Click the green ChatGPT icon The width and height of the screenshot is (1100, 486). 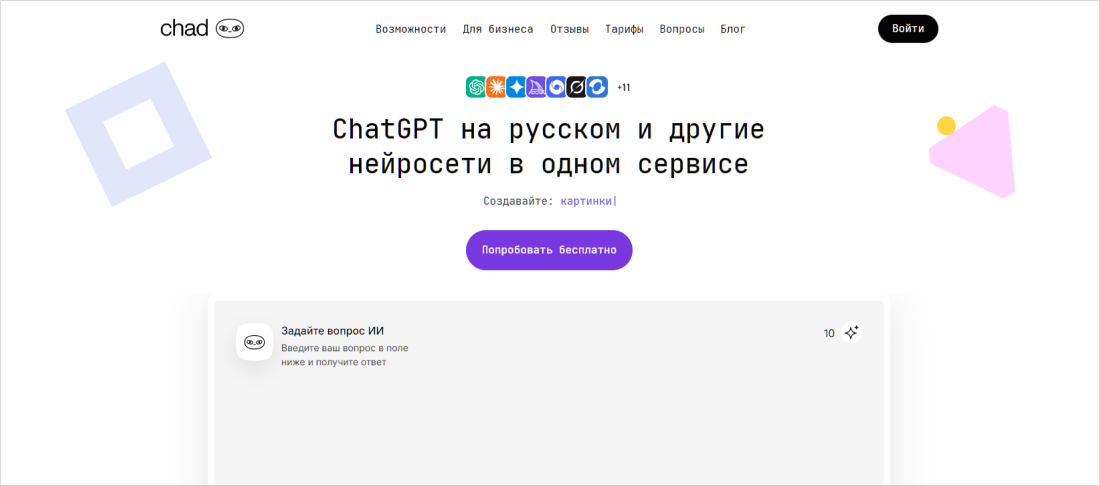click(x=476, y=87)
